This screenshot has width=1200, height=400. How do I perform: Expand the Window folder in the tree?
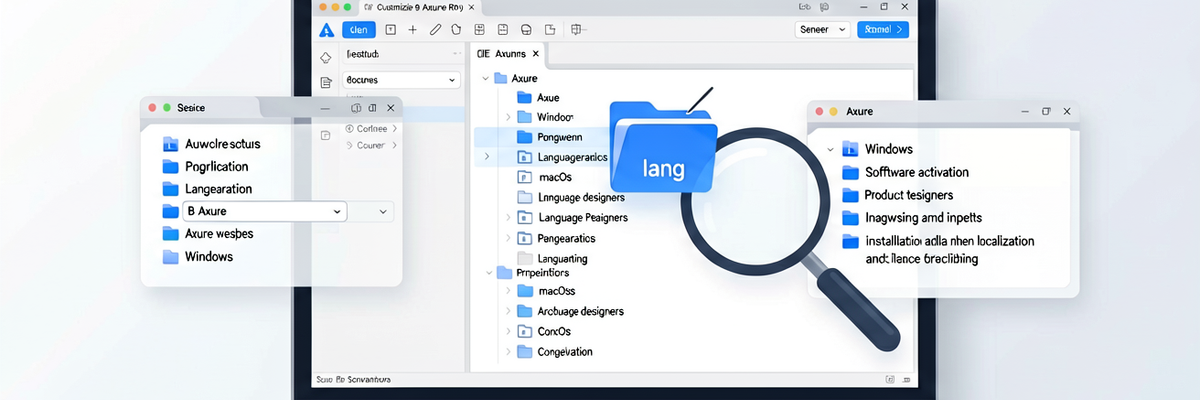pyautogui.click(x=508, y=117)
